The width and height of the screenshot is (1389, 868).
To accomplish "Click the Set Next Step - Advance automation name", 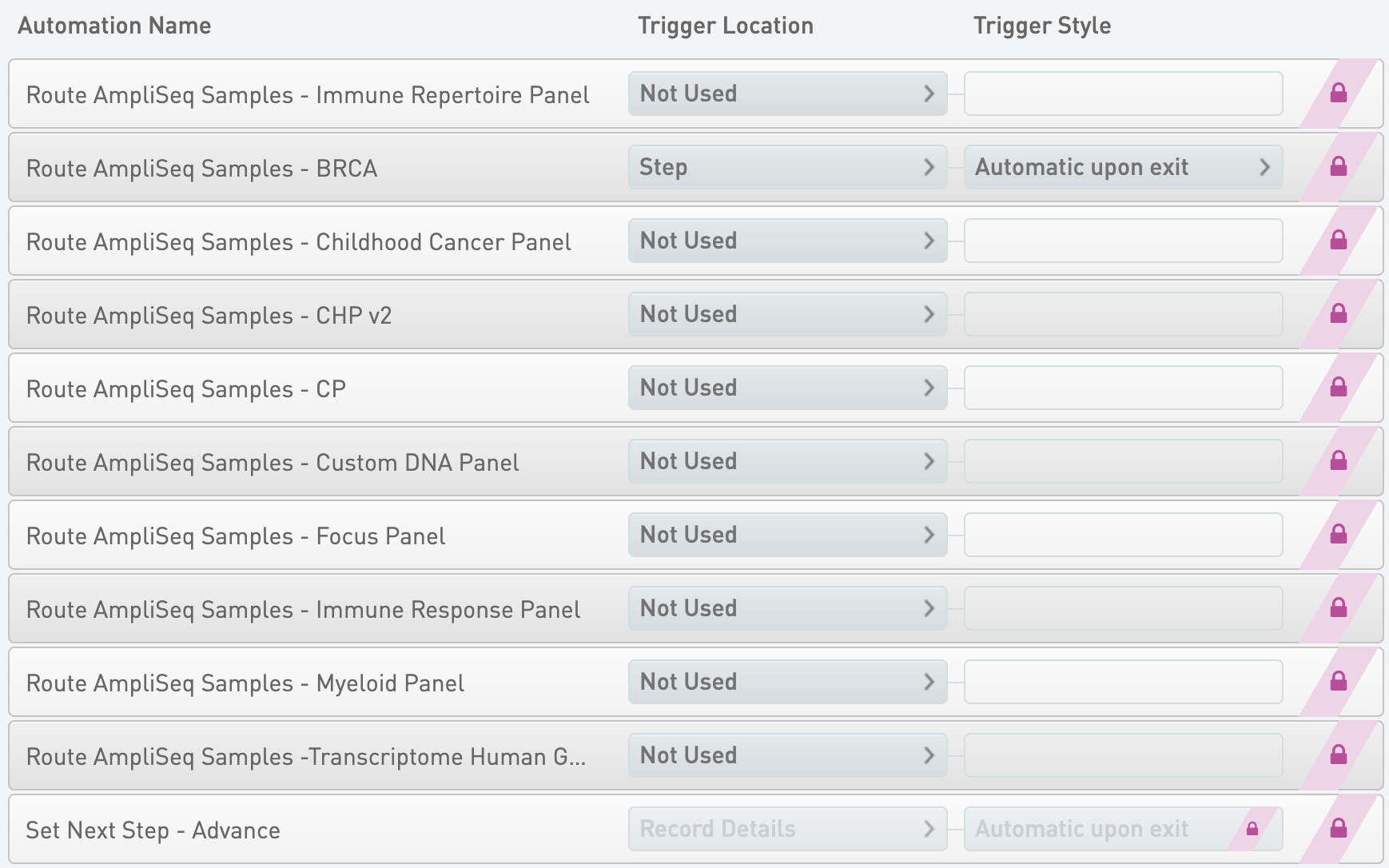I will point(153,830).
